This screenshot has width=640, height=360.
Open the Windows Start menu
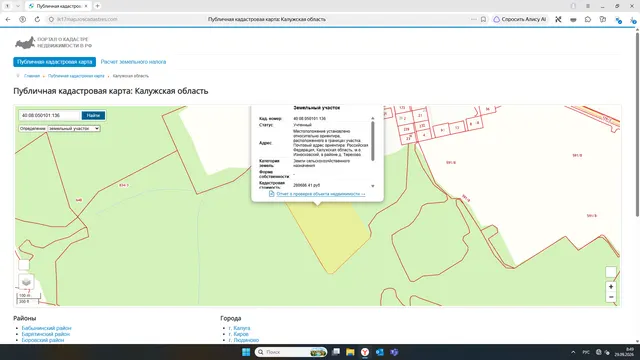click(246, 352)
